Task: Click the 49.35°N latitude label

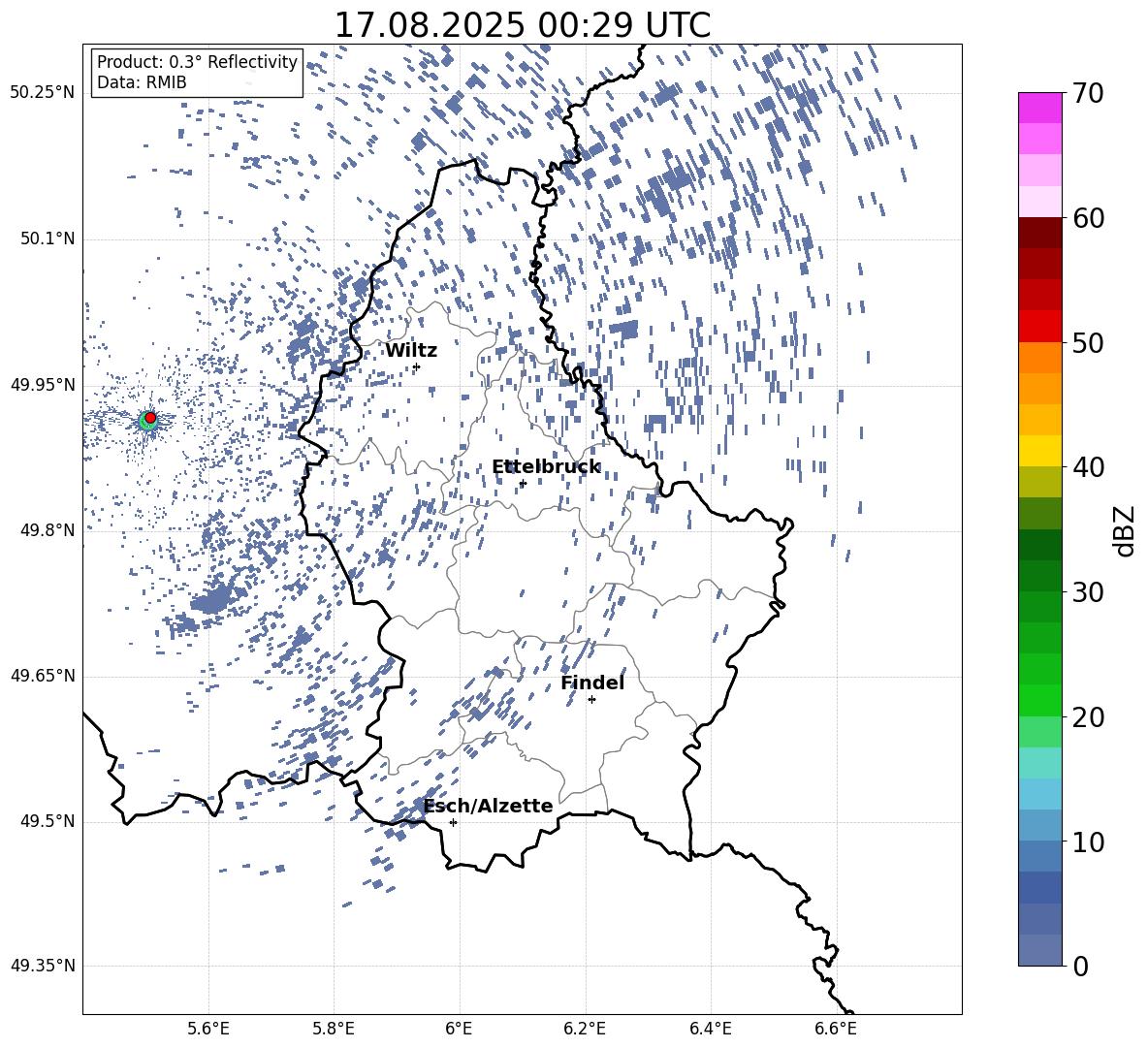Action: coord(43,966)
